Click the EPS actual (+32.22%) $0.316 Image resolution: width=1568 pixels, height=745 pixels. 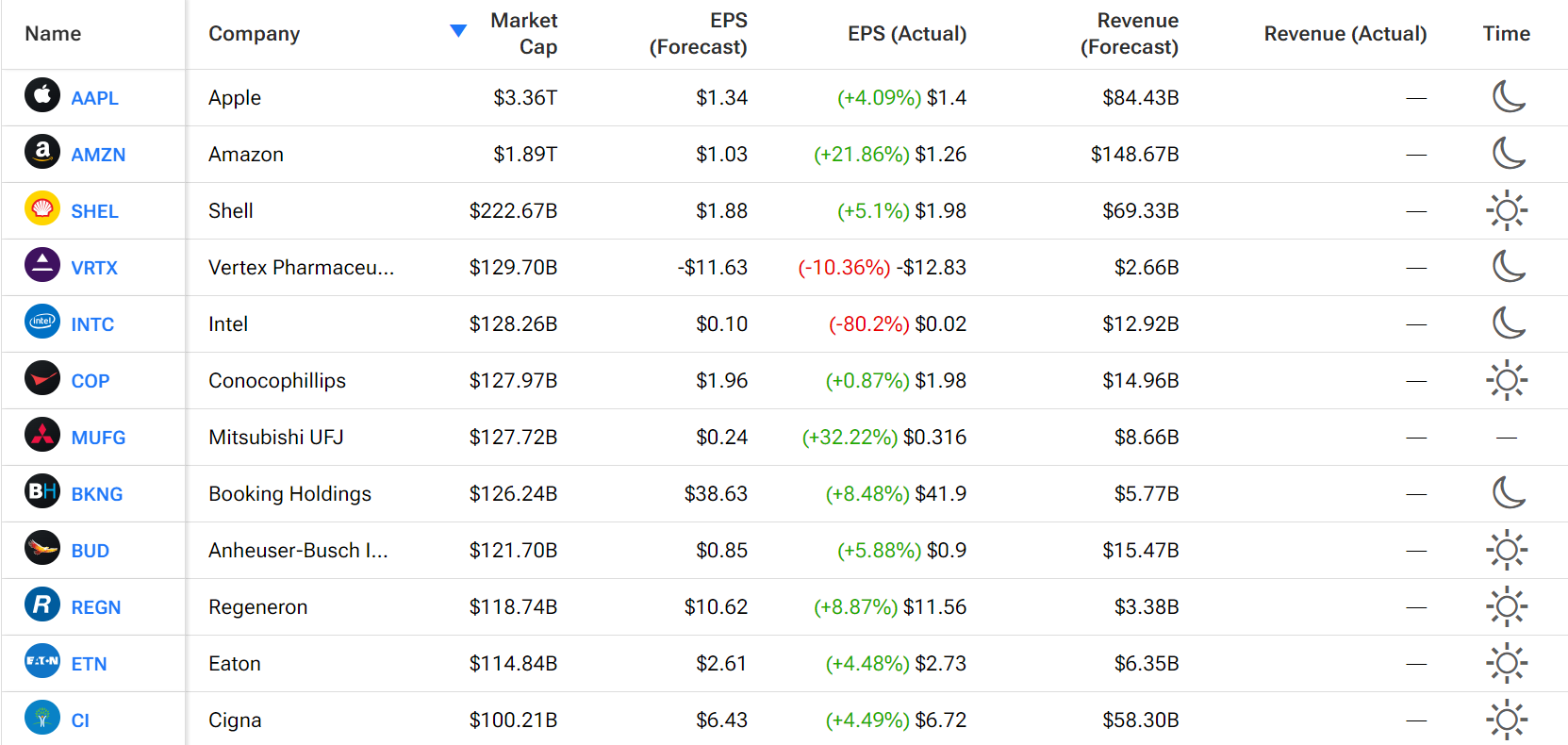point(884,438)
